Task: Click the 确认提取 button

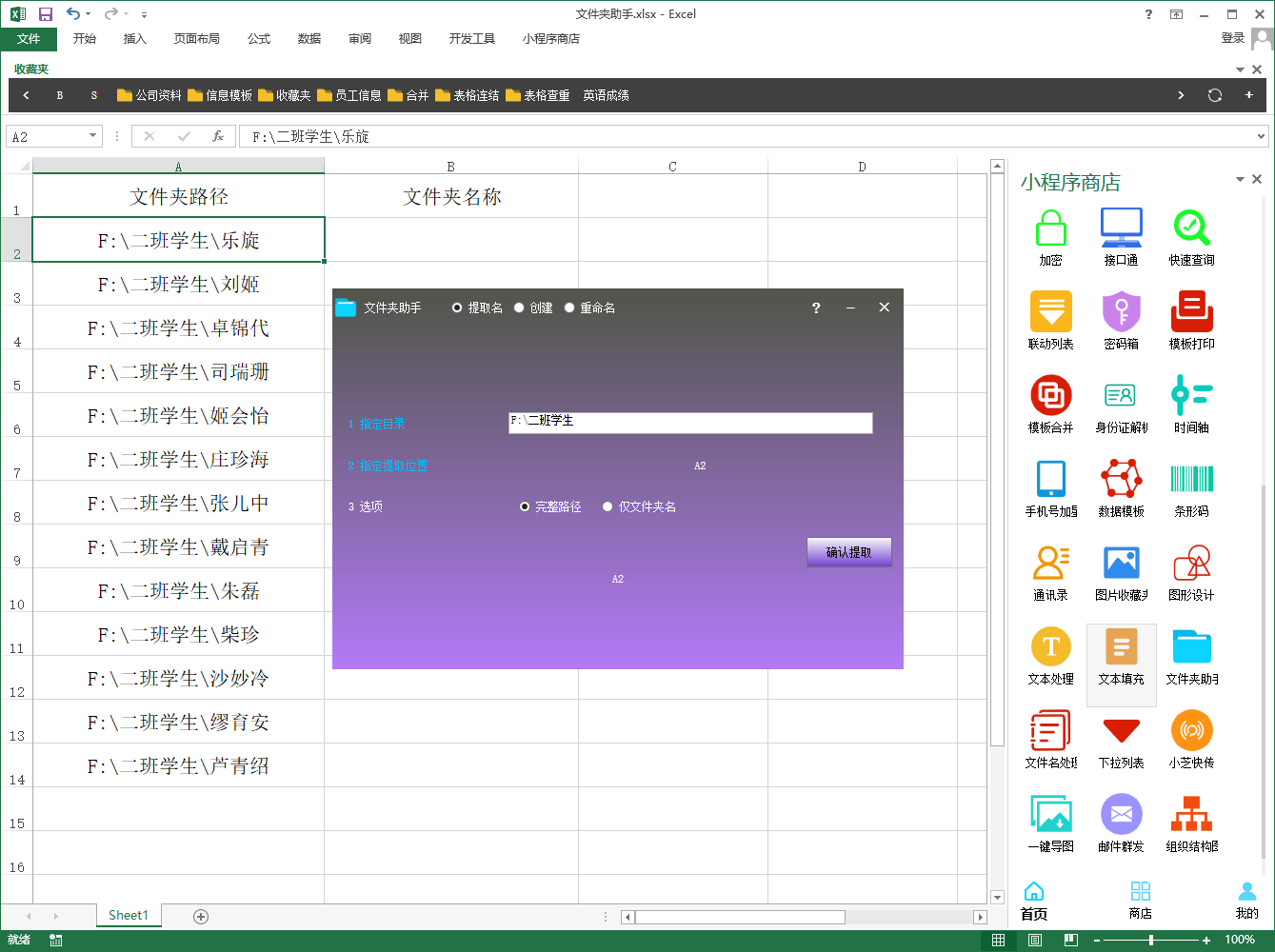Action: [x=849, y=552]
